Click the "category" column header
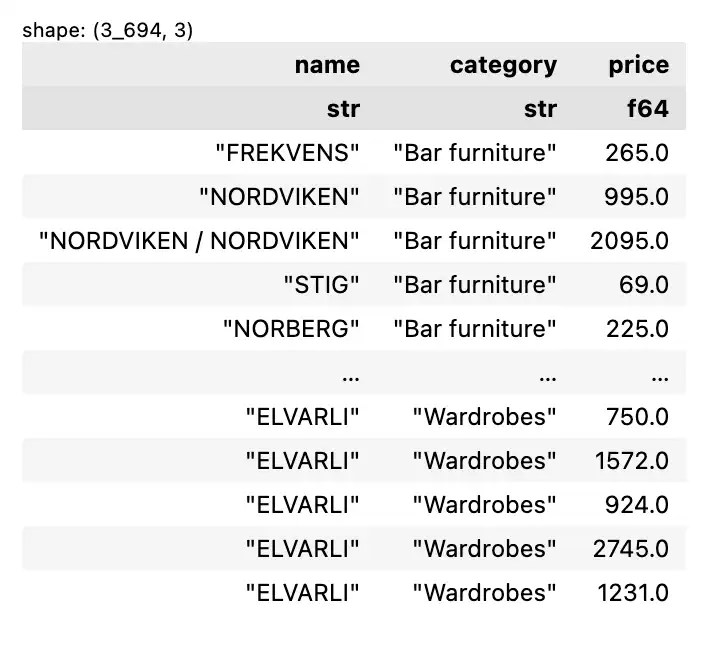This screenshot has height=648, width=704. (x=503, y=65)
